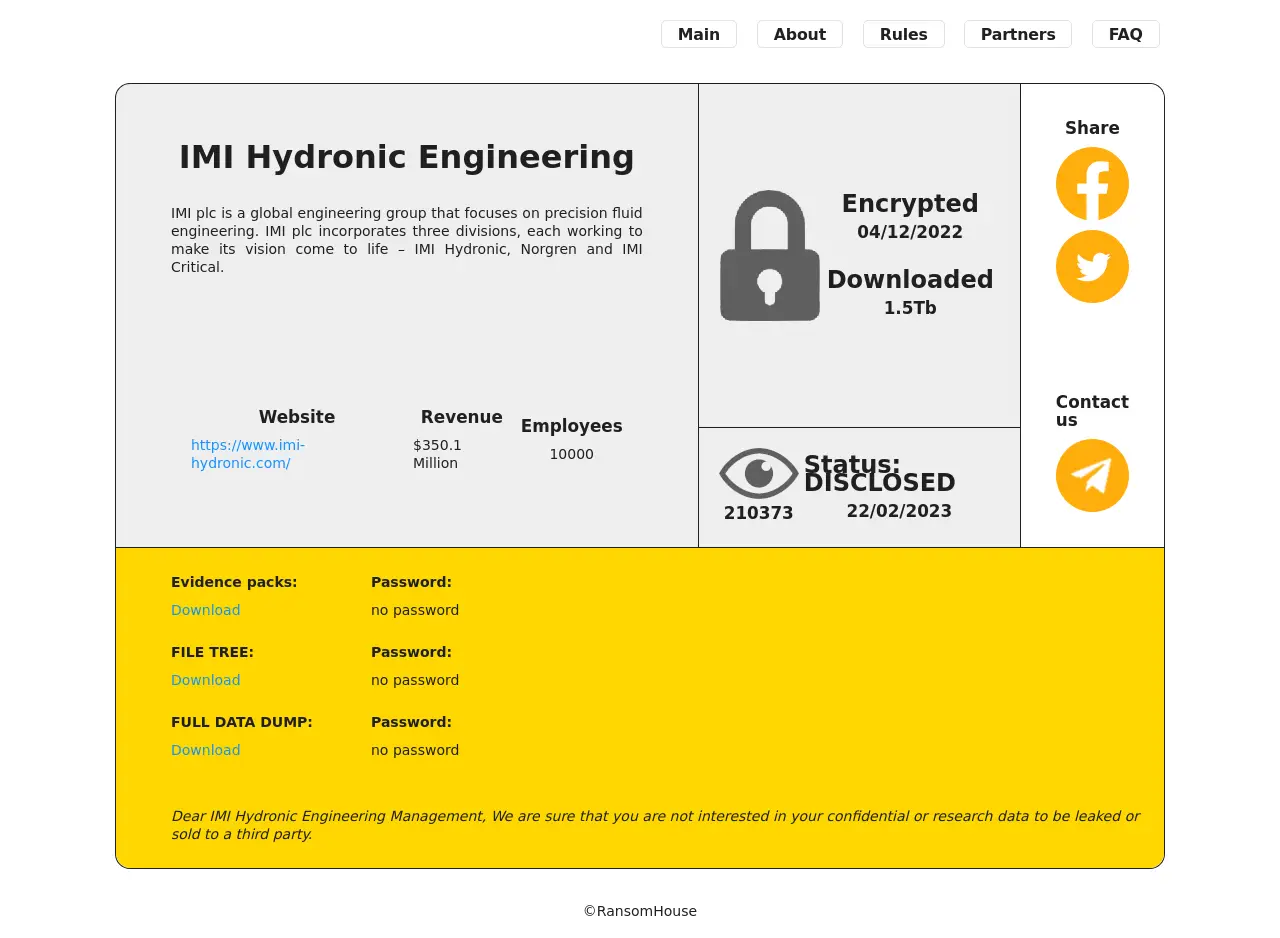The width and height of the screenshot is (1280, 938).
Task: Click Download under Evidence packs
Action: [205, 610]
